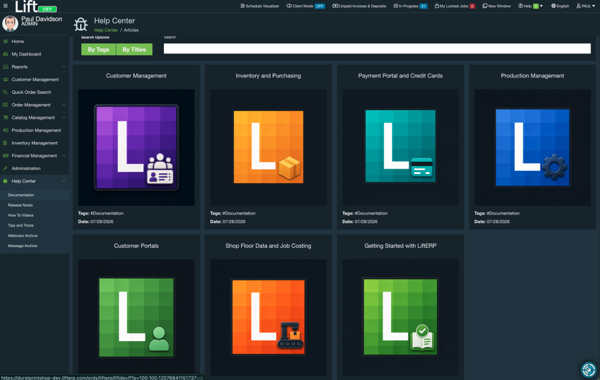Image resolution: width=600 pixels, height=380 pixels.
Task: Open Tips and Tricks
Action: pyautogui.click(x=21, y=225)
